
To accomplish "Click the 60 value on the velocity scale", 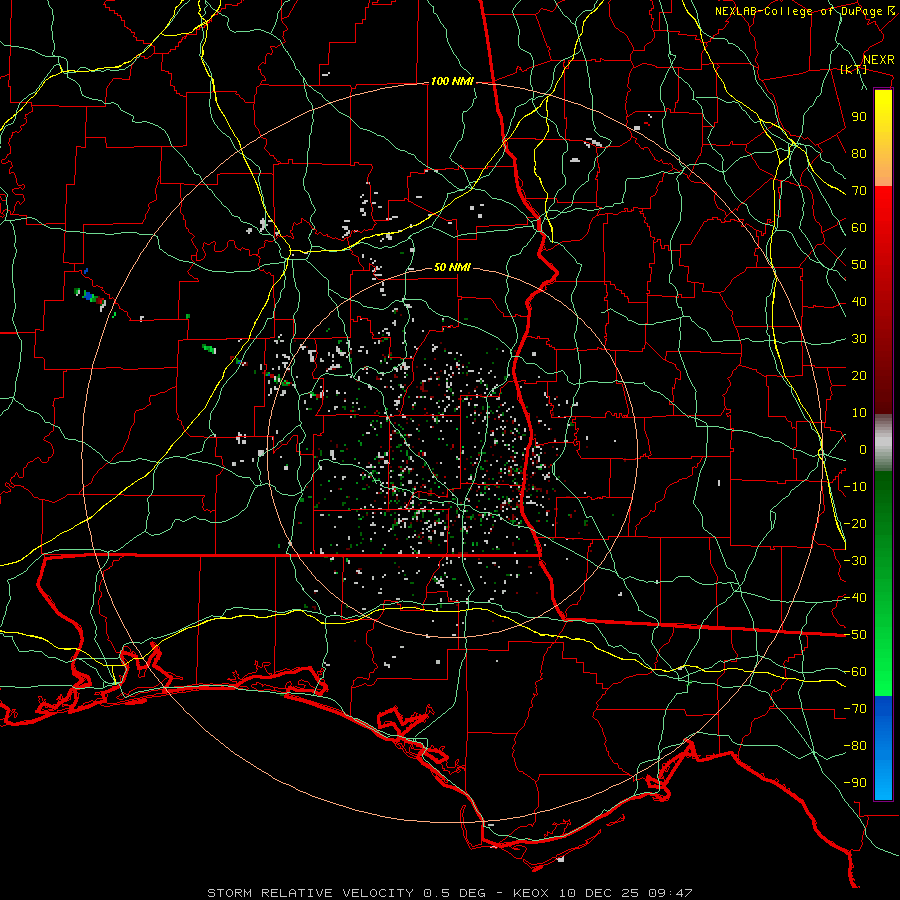I will [859, 227].
